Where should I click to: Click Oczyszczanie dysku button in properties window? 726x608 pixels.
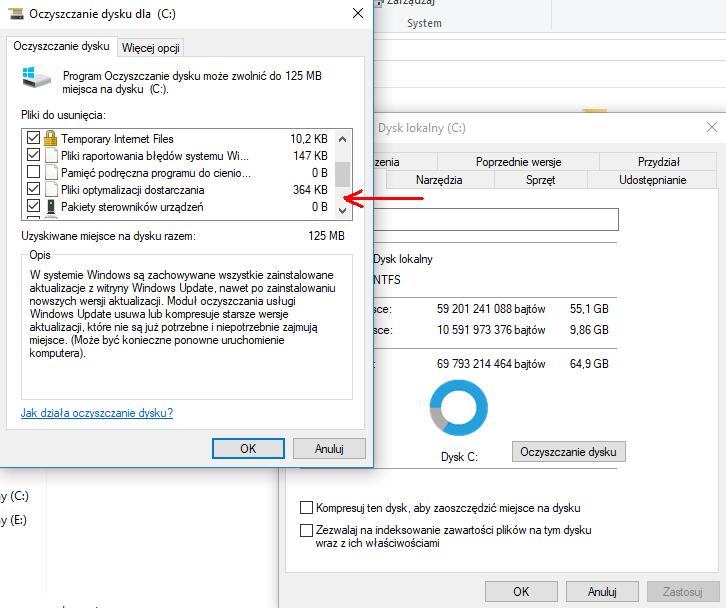tap(568, 451)
